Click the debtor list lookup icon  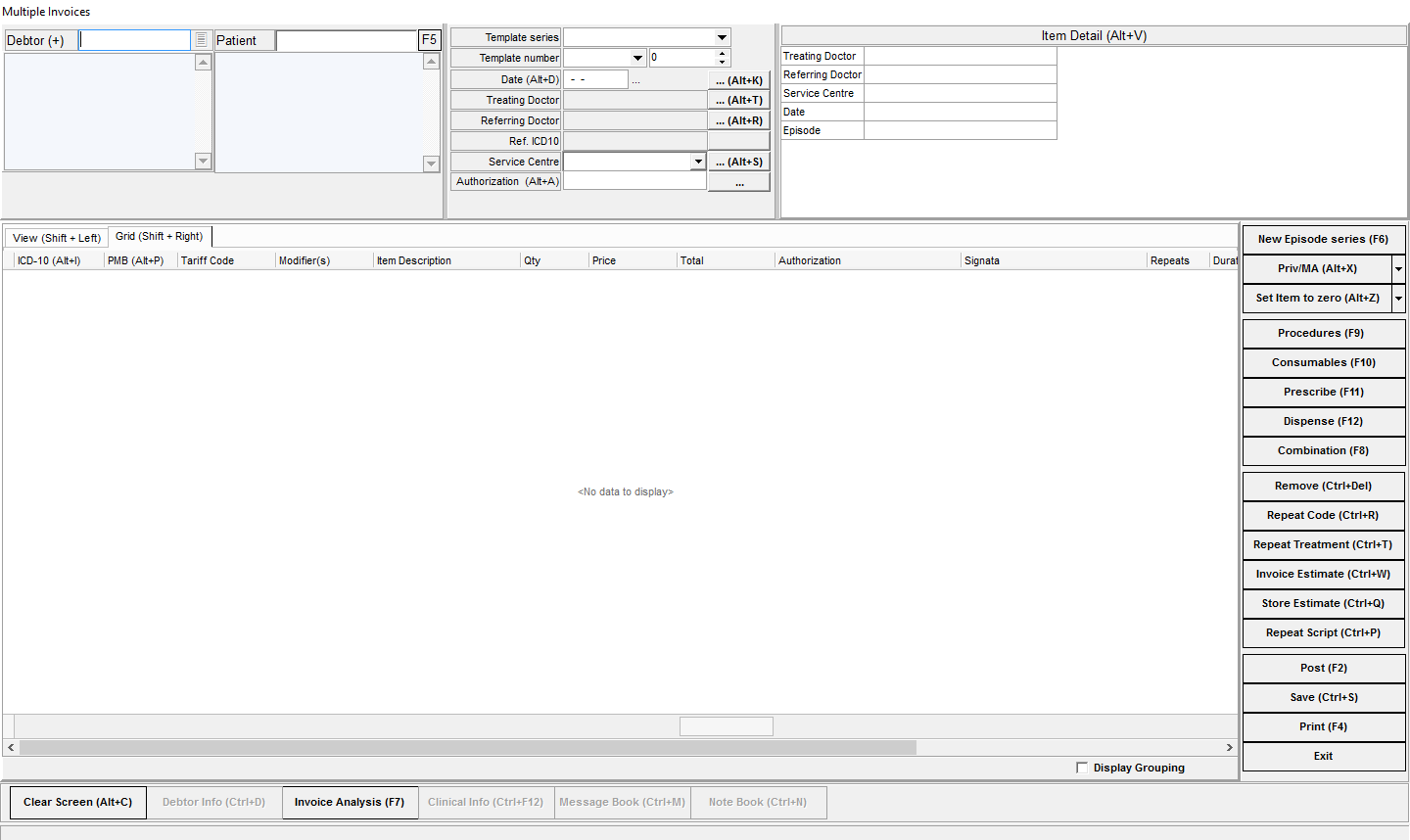coord(202,40)
